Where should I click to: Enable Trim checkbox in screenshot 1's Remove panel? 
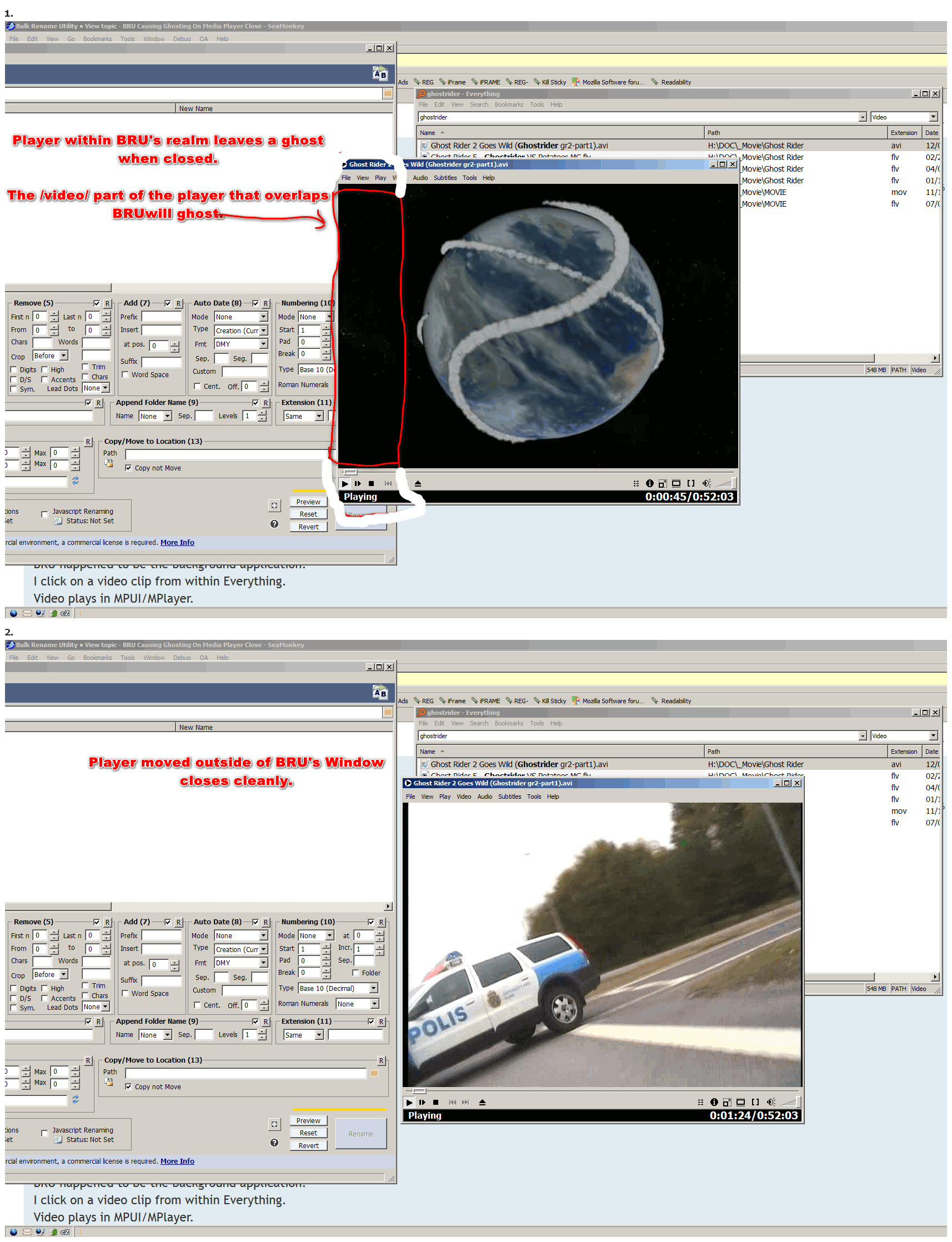pos(86,367)
